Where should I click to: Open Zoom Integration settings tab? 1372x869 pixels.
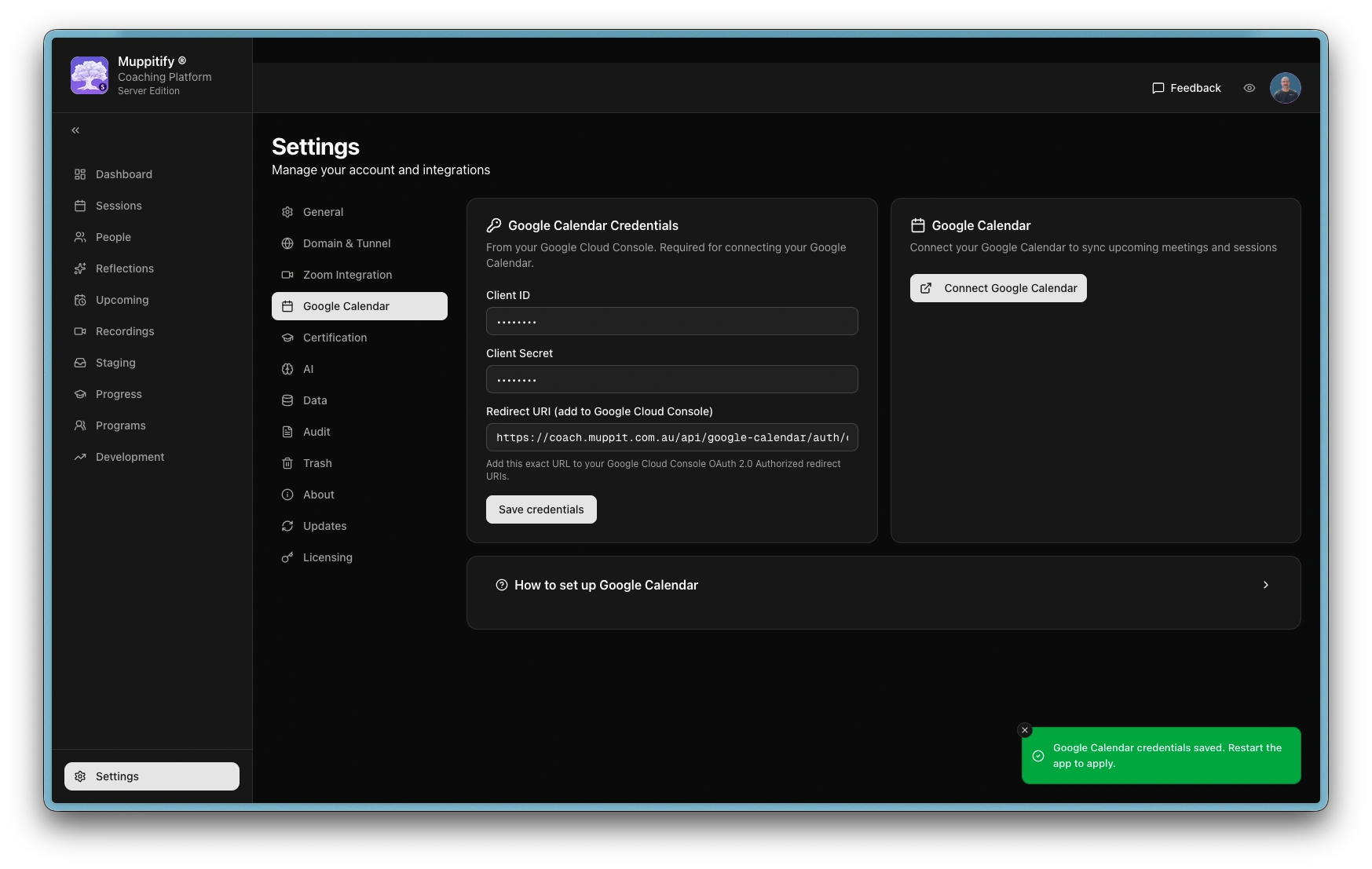click(x=347, y=275)
